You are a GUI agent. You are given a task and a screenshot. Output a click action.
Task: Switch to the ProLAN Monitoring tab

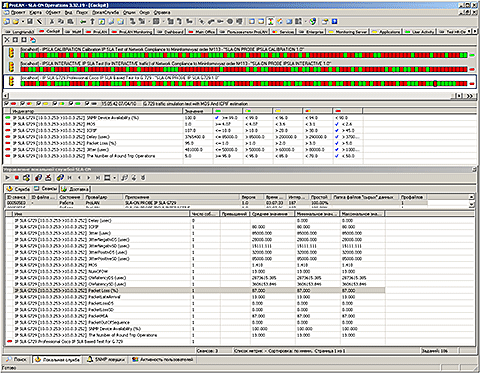coord(132,32)
